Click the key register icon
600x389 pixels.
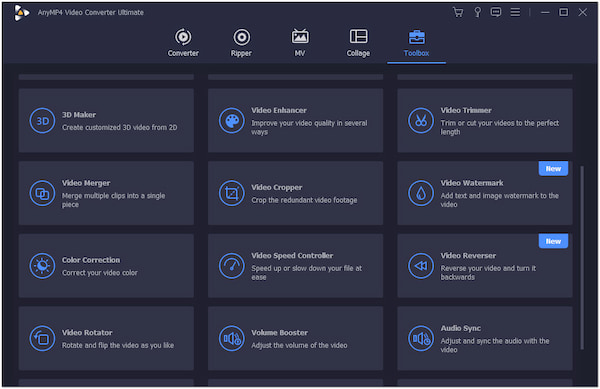[478, 12]
